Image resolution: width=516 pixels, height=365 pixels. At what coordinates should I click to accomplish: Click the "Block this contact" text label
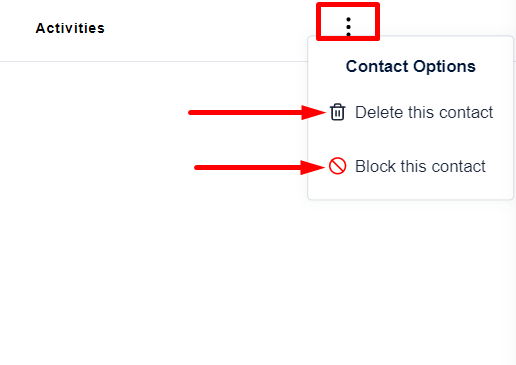pyautogui.click(x=420, y=166)
